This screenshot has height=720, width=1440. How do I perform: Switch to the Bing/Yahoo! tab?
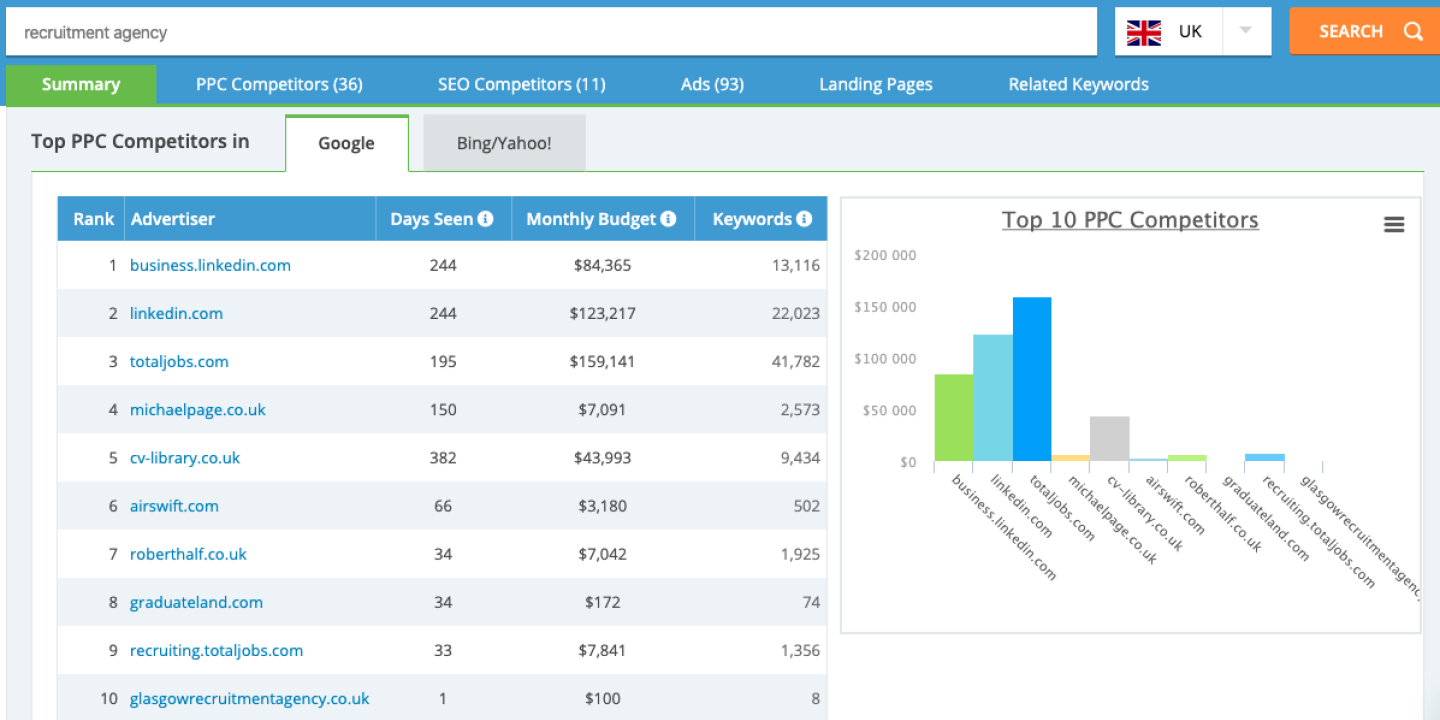(x=504, y=144)
